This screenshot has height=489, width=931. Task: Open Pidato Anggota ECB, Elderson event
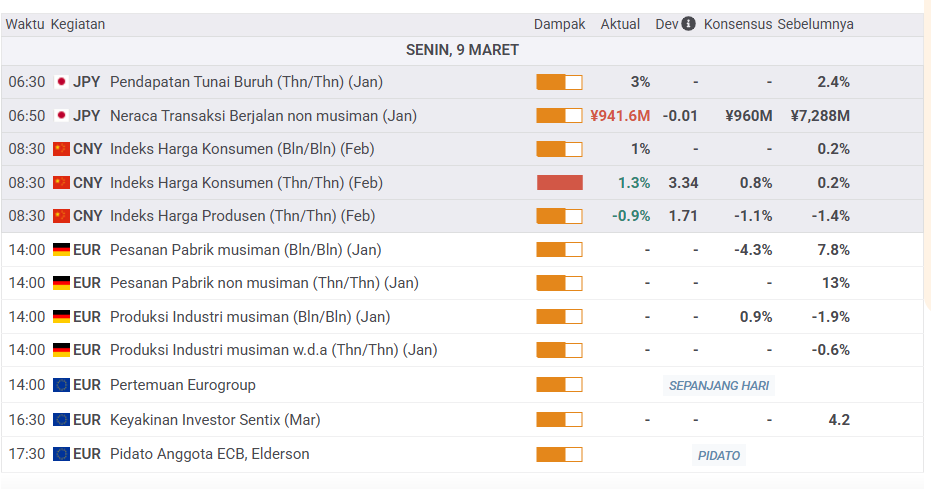pos(209,454)
